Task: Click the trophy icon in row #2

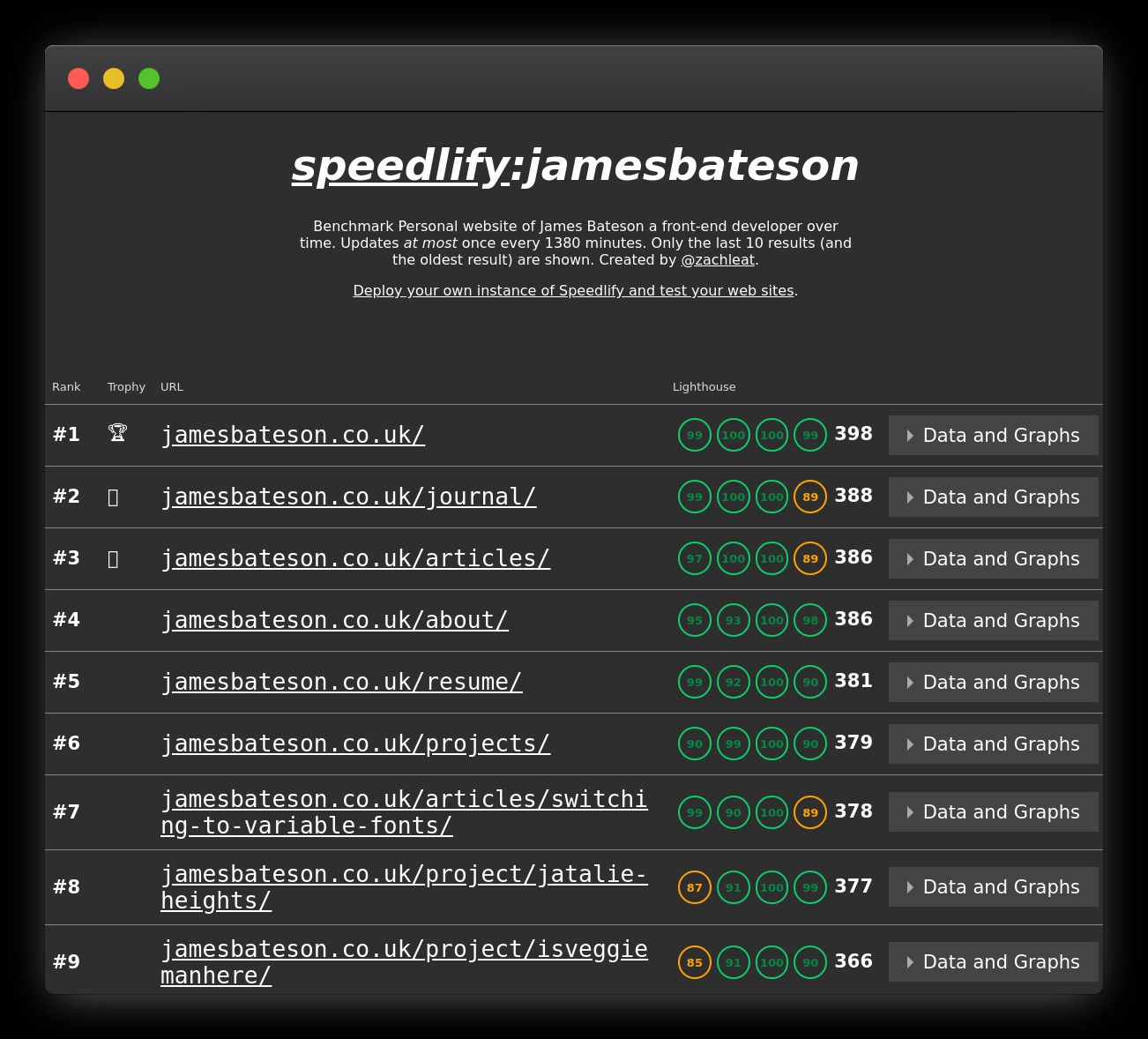Action: [x=113, y=497]
